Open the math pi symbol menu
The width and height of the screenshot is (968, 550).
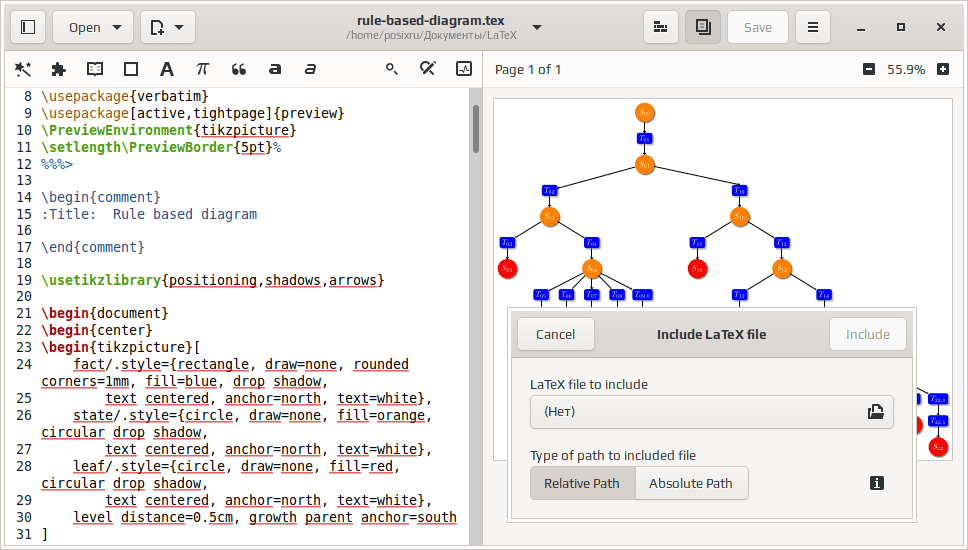click(202, 69)
